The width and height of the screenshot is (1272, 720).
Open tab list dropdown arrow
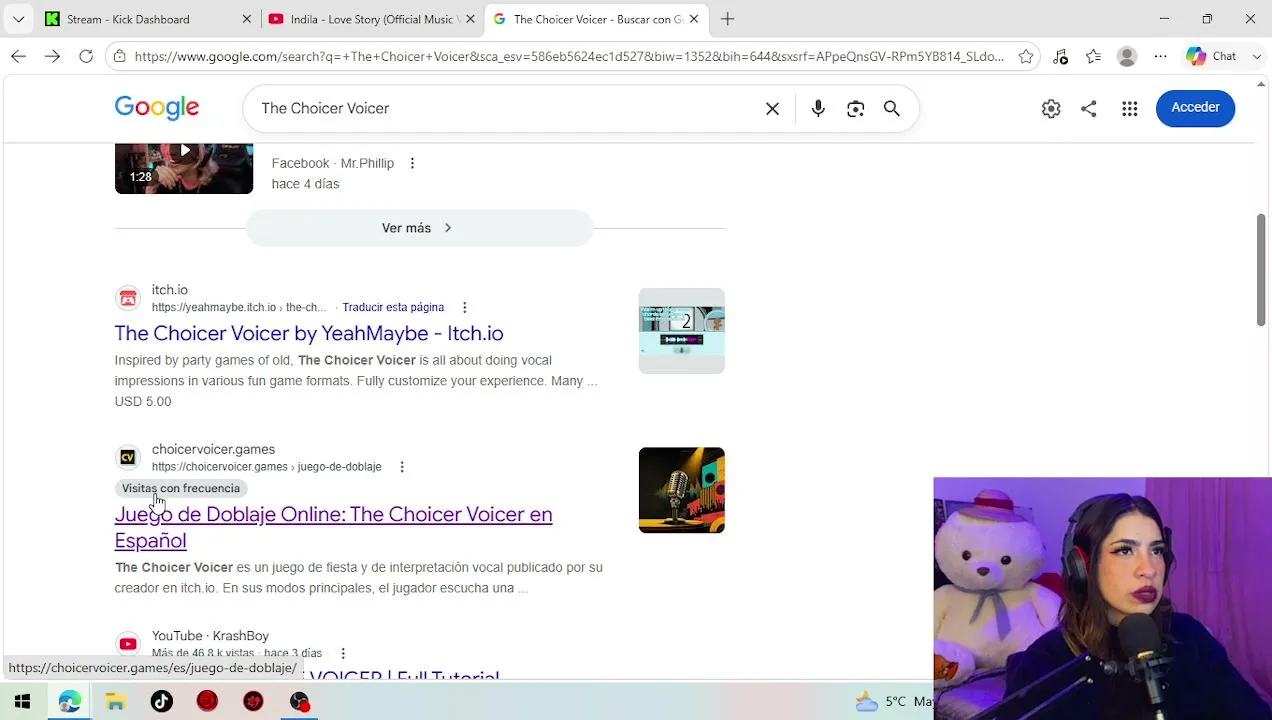pos(18,19)
